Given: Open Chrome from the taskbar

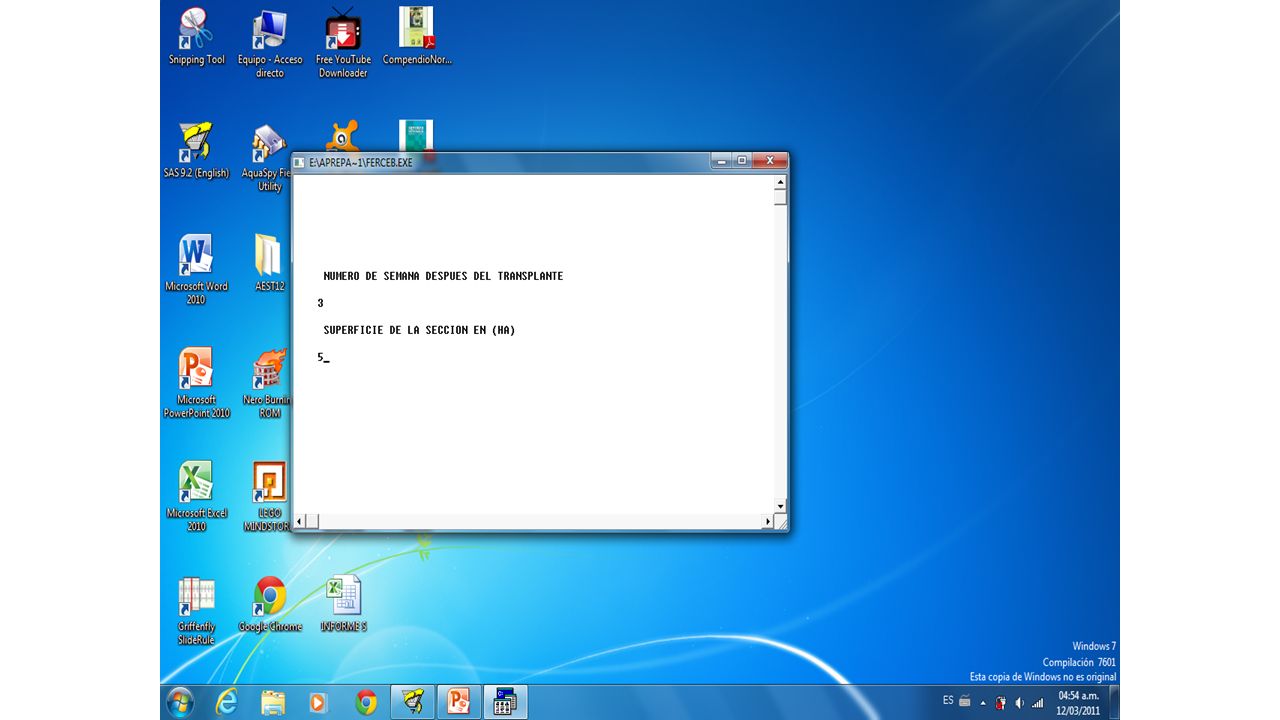Looking at the screenshot, I should pos(366,703).
